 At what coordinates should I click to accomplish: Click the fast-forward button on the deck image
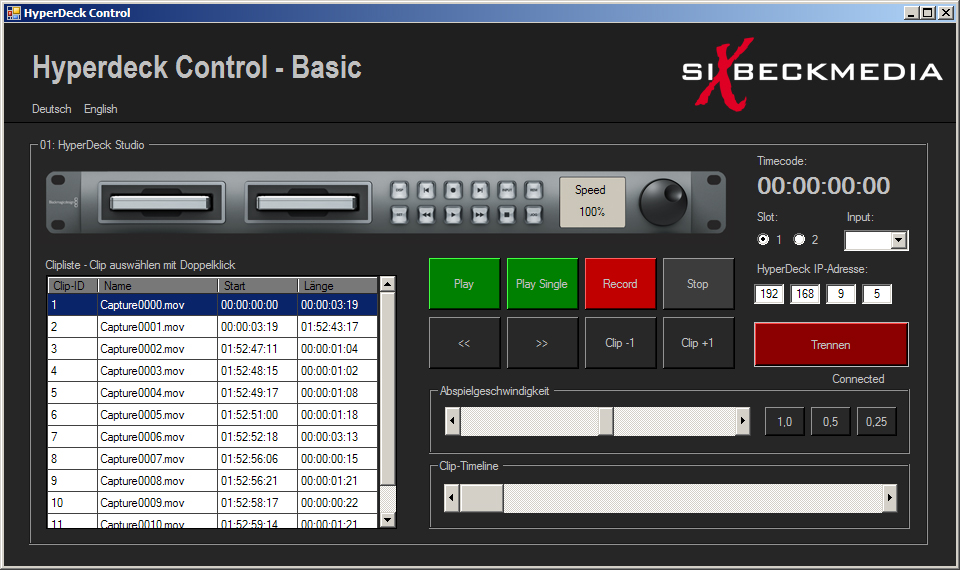coord(480,215)
